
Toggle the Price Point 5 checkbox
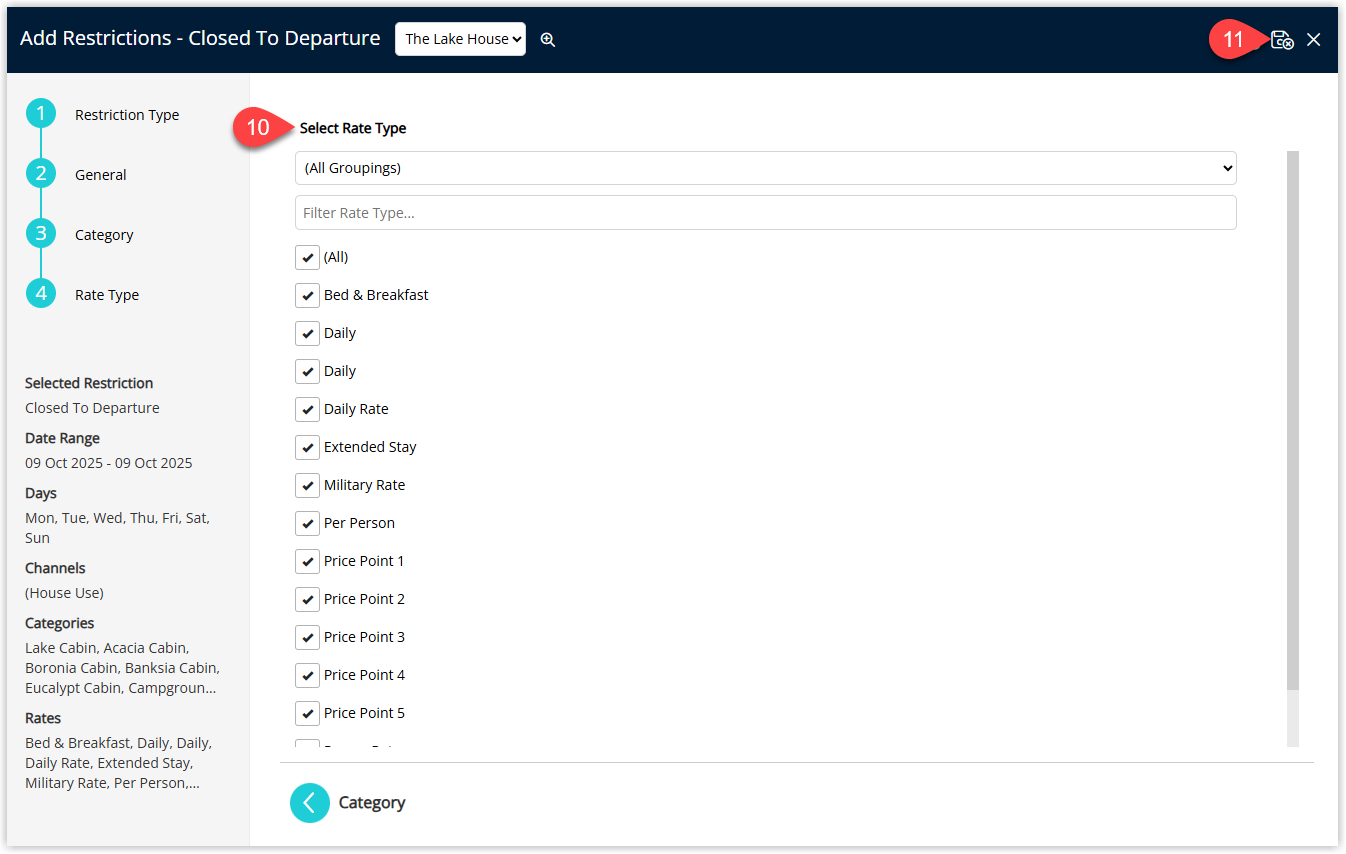tap(307, 713)
